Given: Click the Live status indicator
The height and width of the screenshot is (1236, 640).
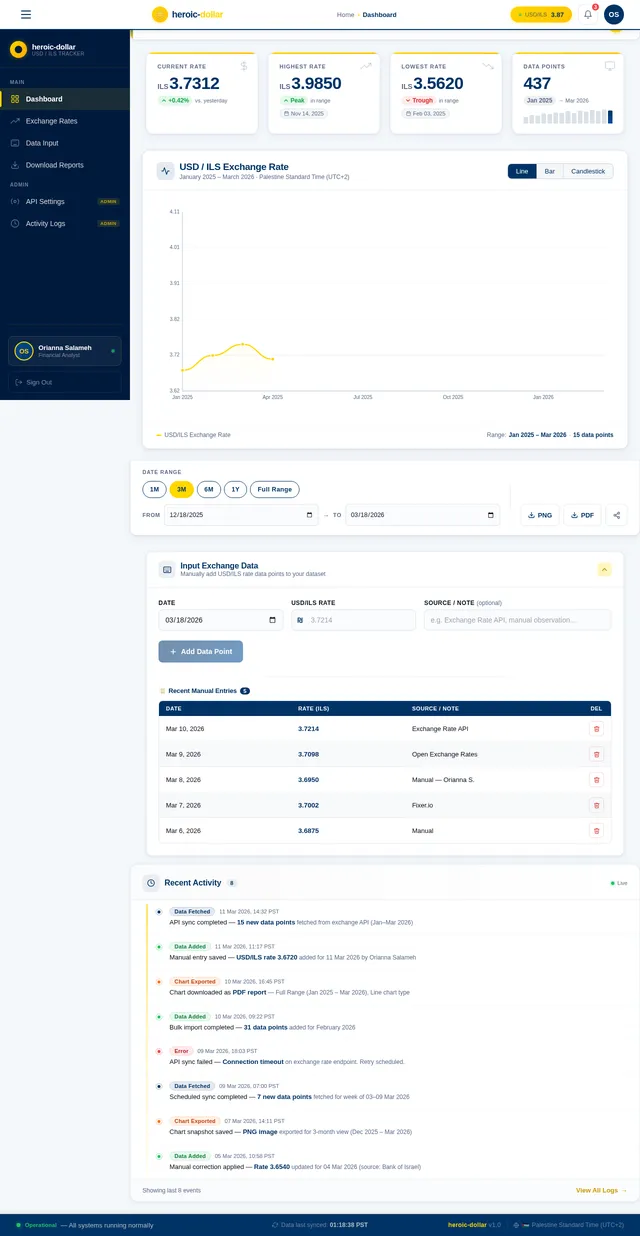Looking at the screenshot, I should (619, 884).
